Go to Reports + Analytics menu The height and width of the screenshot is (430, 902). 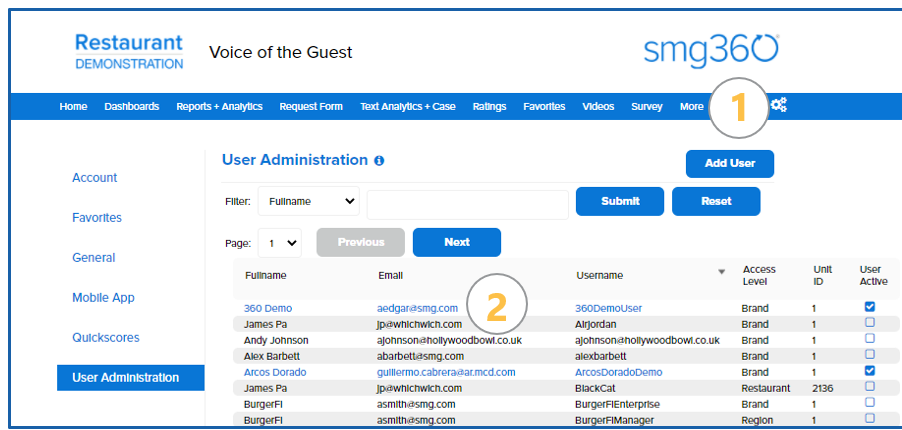point(219,107)
